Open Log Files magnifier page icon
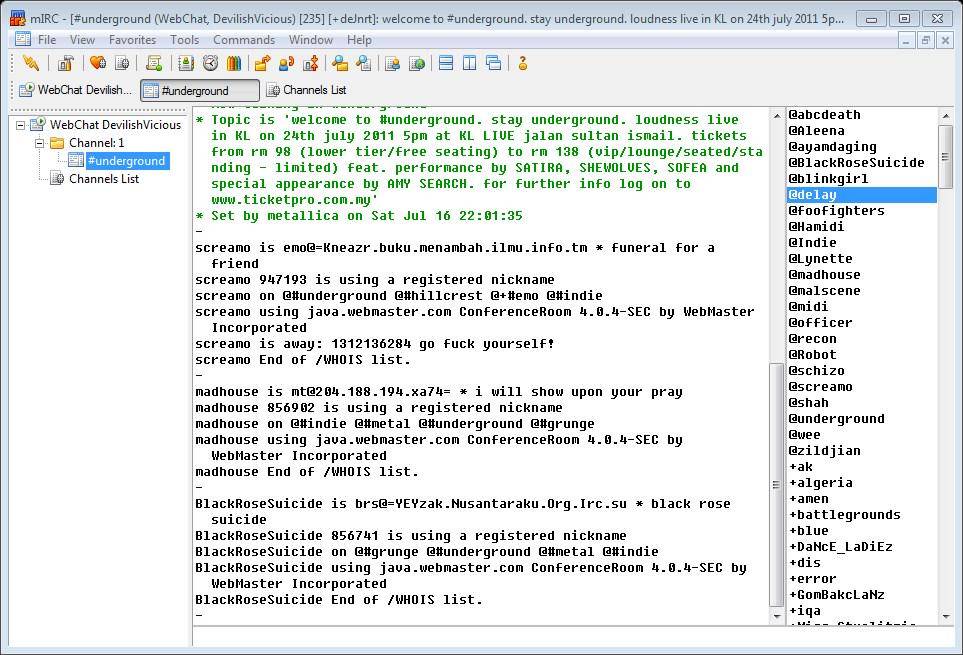 364,63
